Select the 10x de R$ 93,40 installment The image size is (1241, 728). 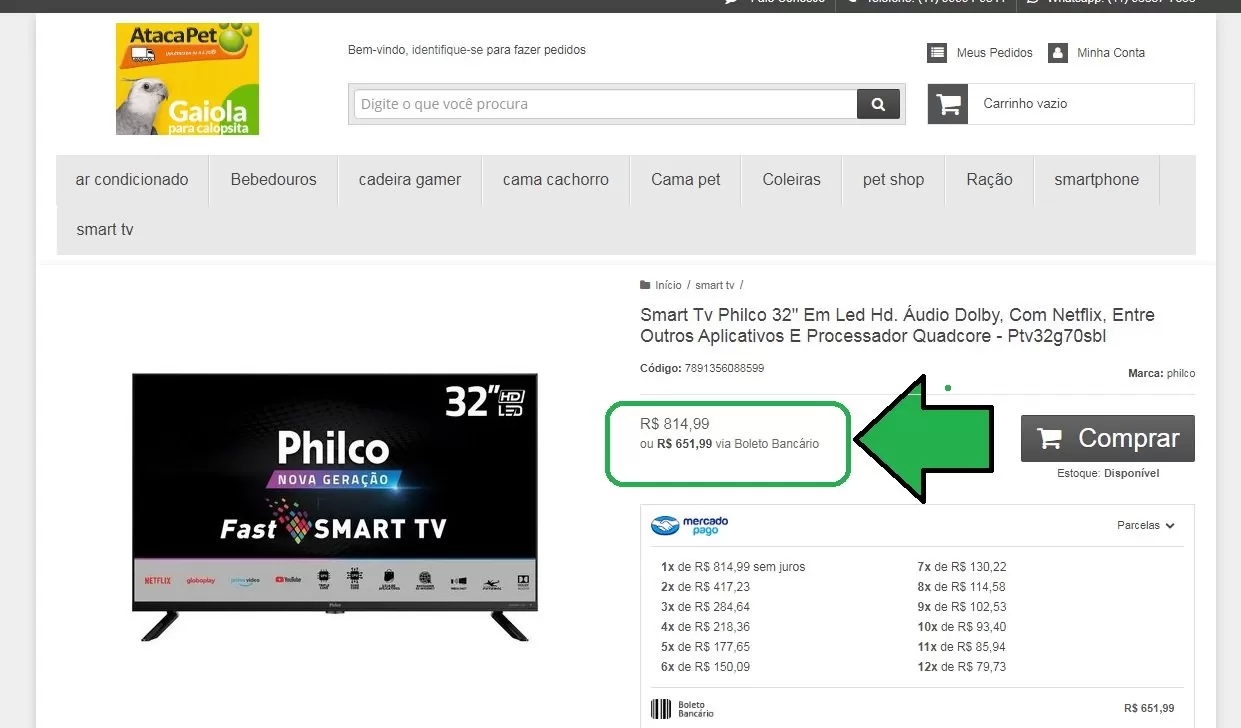(x=962, y=627)
